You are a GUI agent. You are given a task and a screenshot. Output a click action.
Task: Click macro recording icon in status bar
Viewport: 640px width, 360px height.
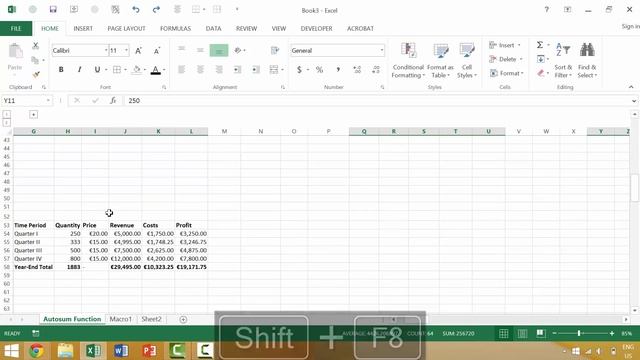[36, 333]
